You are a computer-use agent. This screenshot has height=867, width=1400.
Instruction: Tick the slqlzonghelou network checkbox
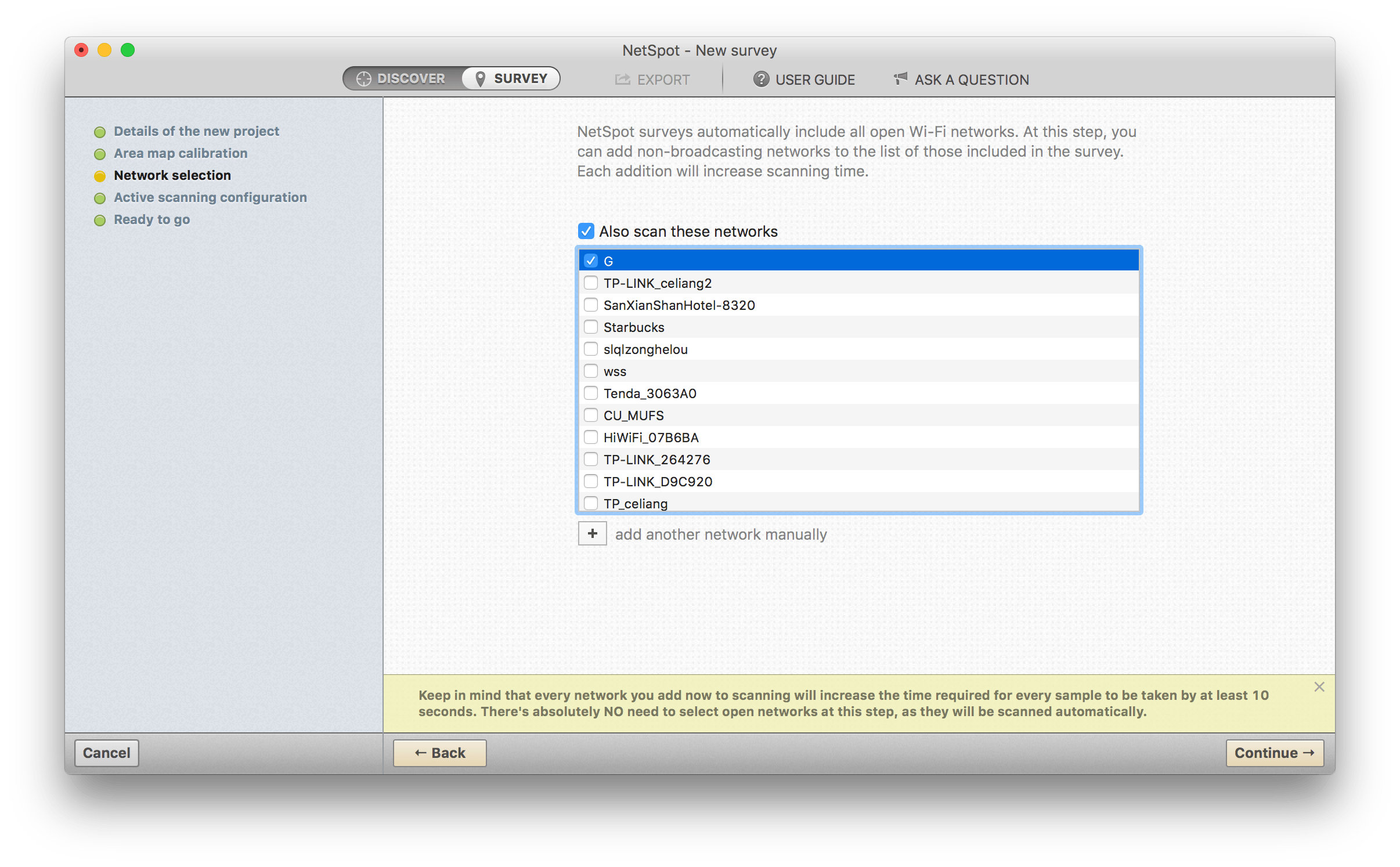click(x=591, y=349)
